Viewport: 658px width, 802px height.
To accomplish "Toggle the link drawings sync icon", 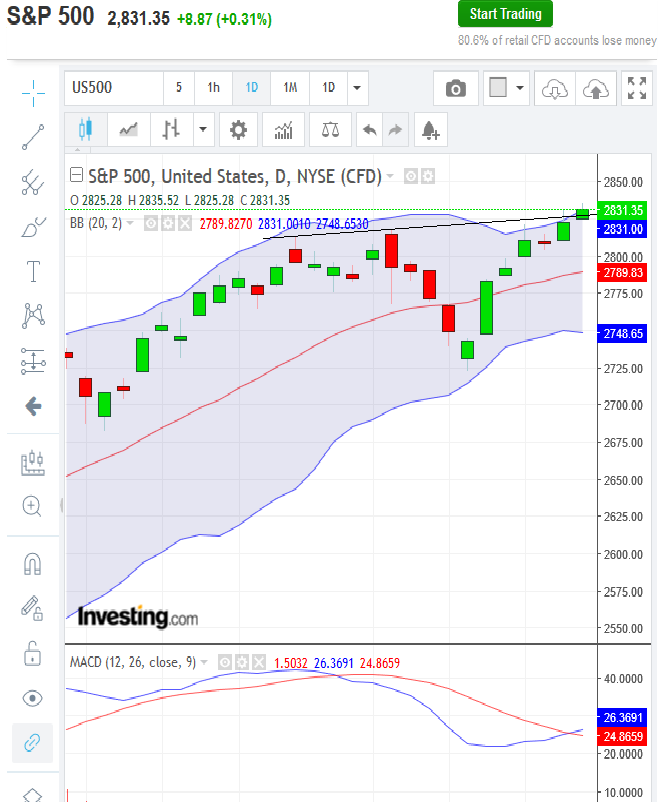I will (32, 743).
